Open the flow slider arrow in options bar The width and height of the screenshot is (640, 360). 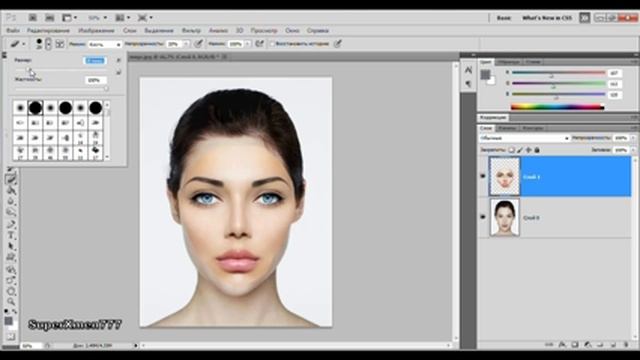[247, 44]
